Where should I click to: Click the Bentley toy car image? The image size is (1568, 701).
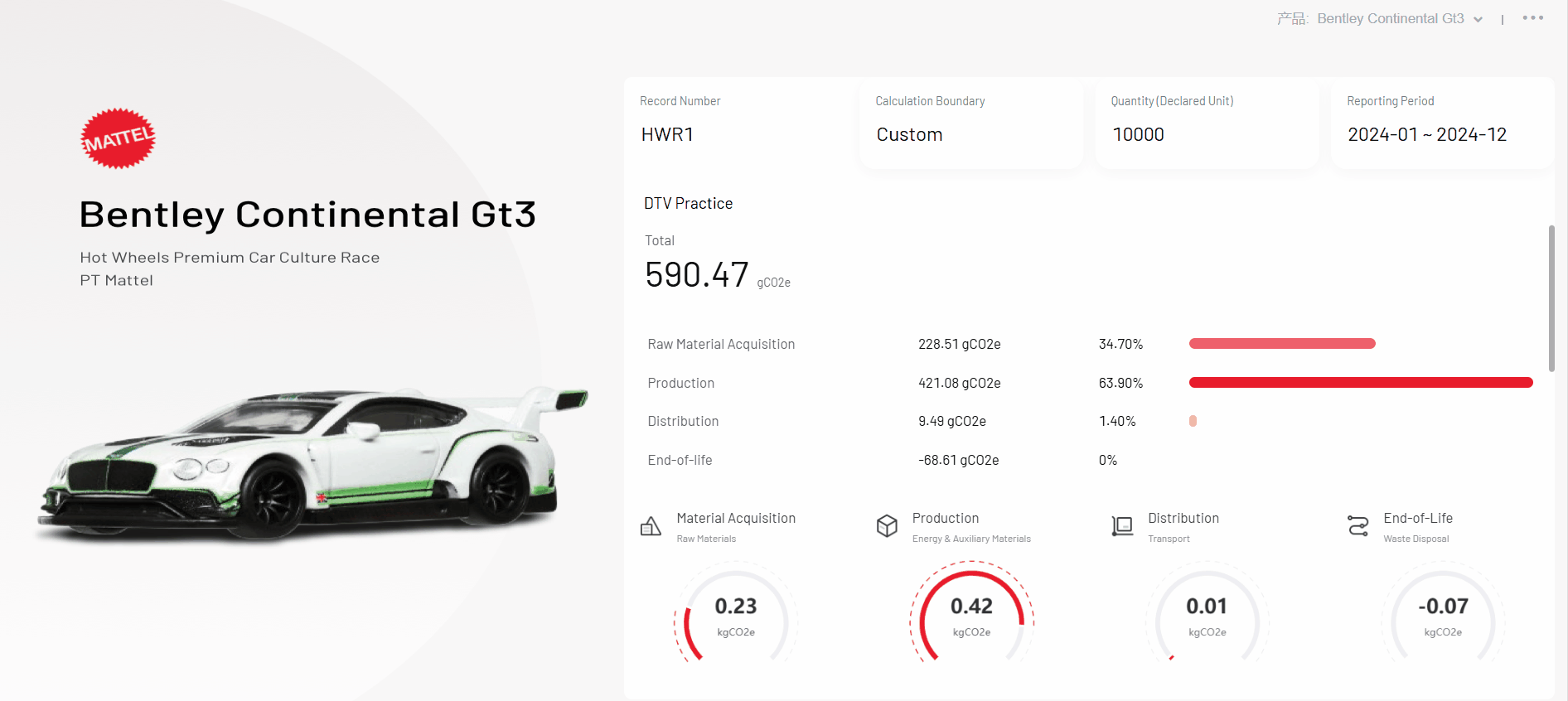coord(311,464)
